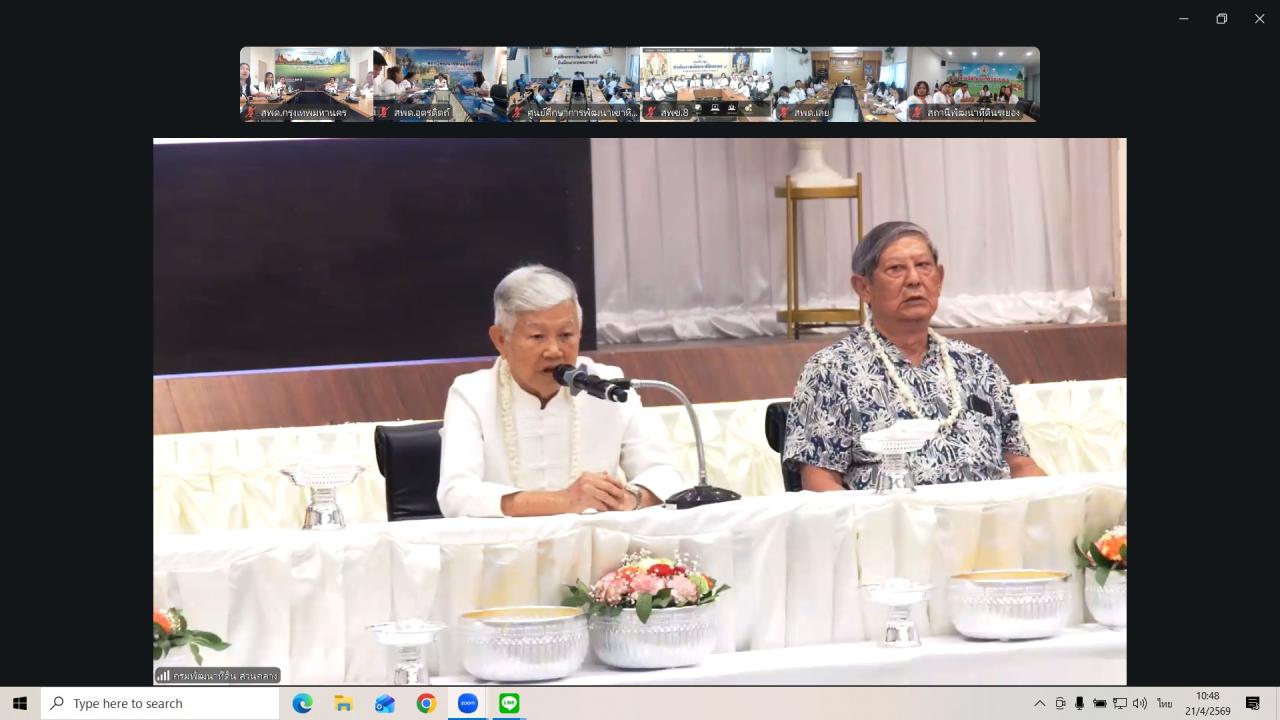1280x720 pixels.
Task: Expand the hidden system tray icons
Action: (x=1039, y=704)
